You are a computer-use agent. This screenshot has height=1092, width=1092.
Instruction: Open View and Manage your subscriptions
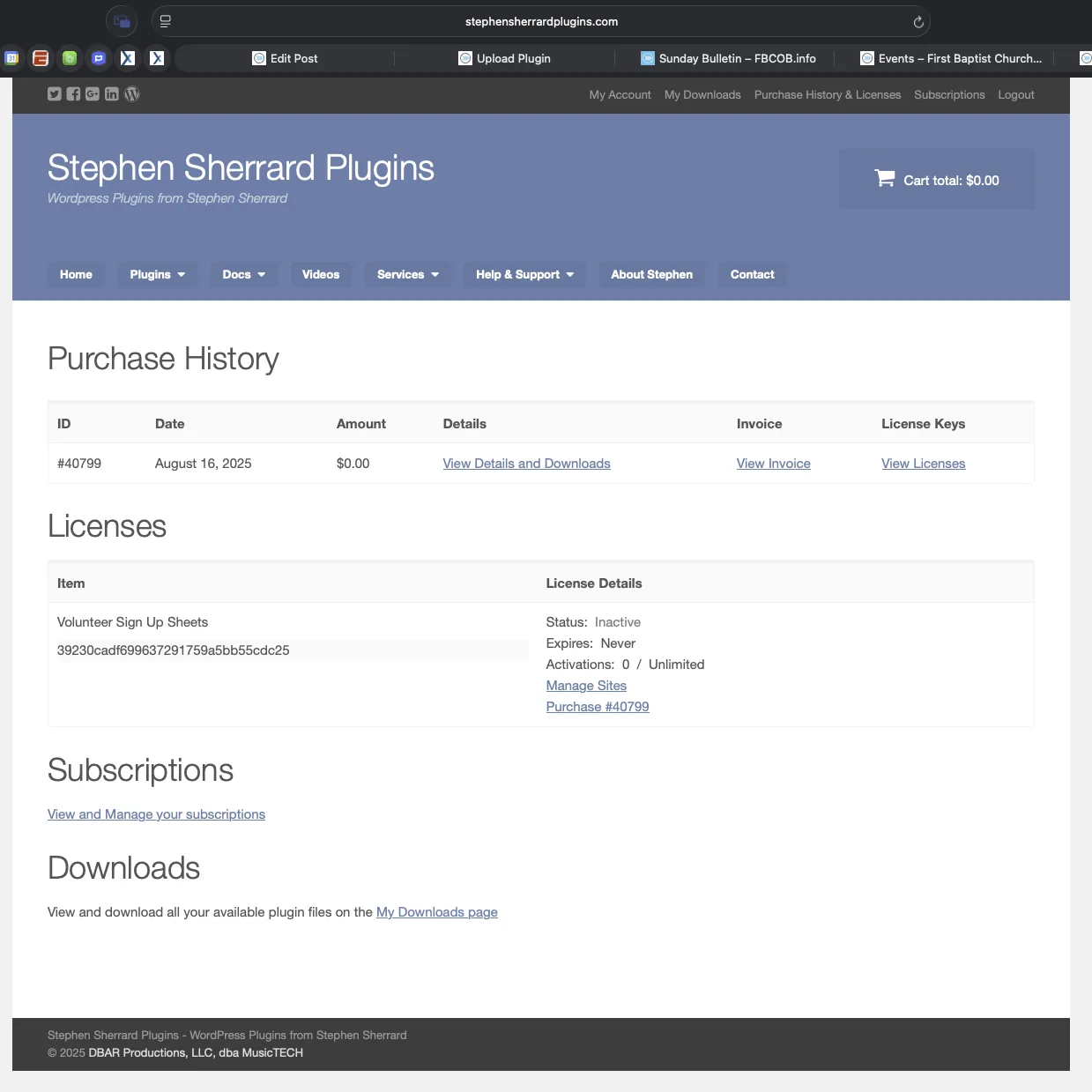(156, 814)
